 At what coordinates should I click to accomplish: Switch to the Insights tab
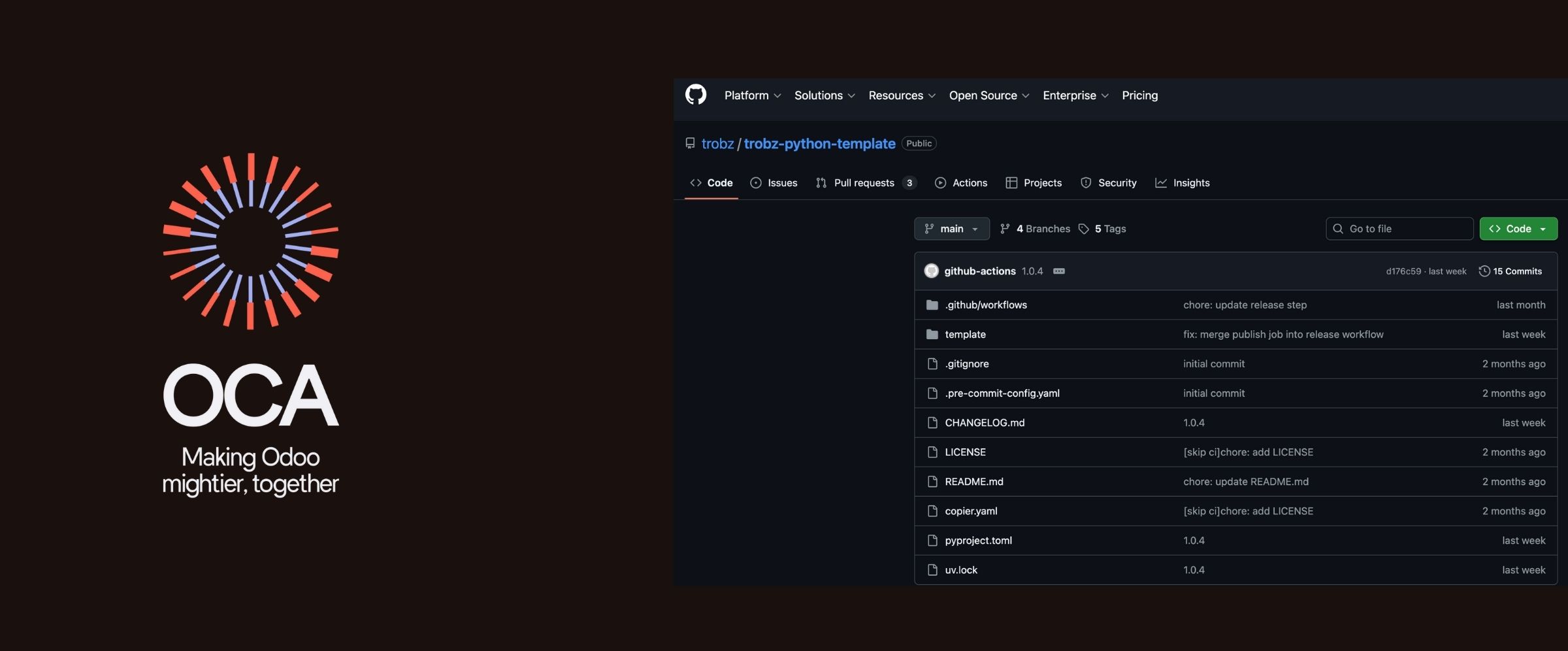(x=1183, y=183)
